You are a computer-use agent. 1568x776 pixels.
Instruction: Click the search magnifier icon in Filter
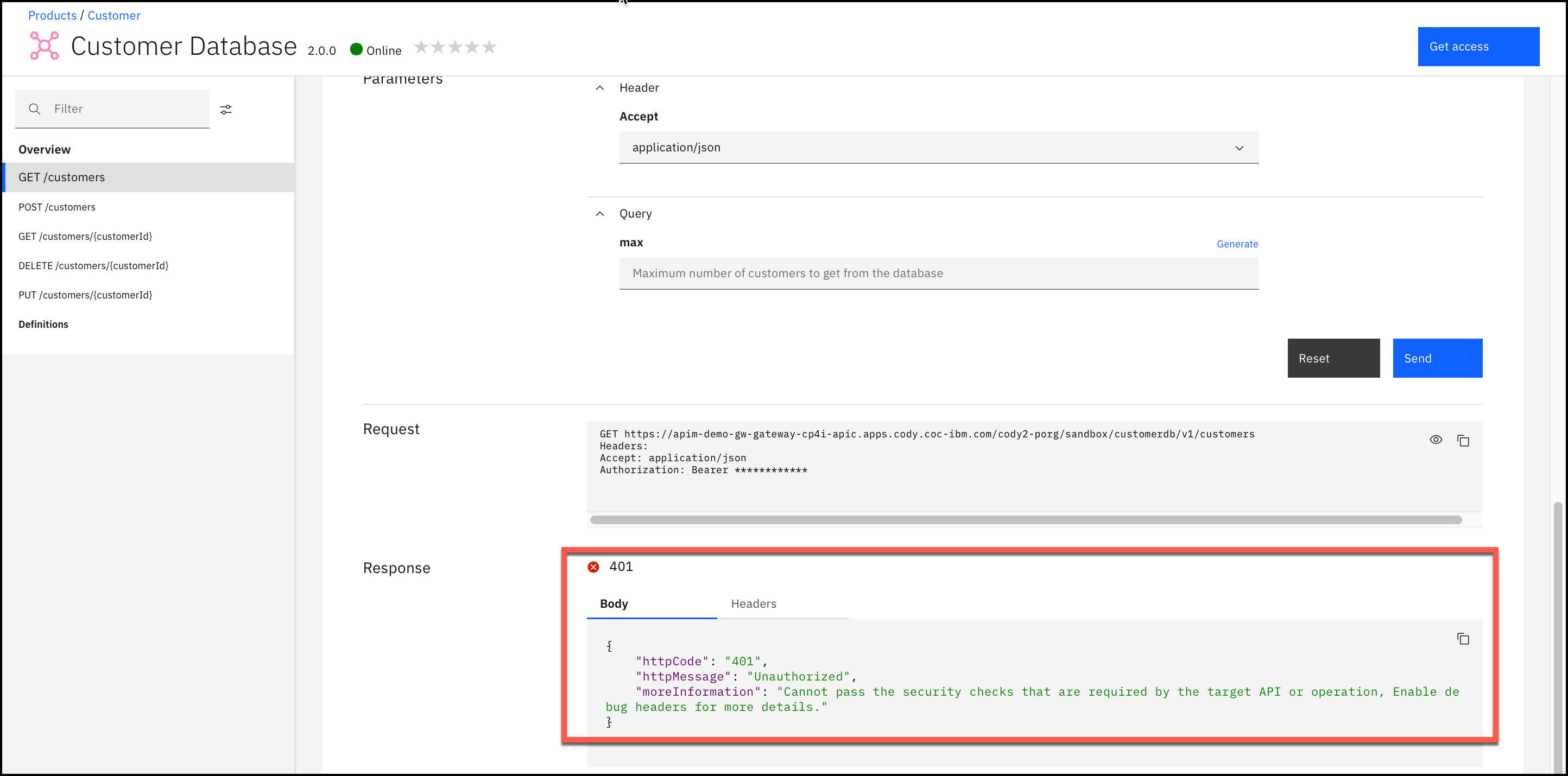tap(35, 109)
